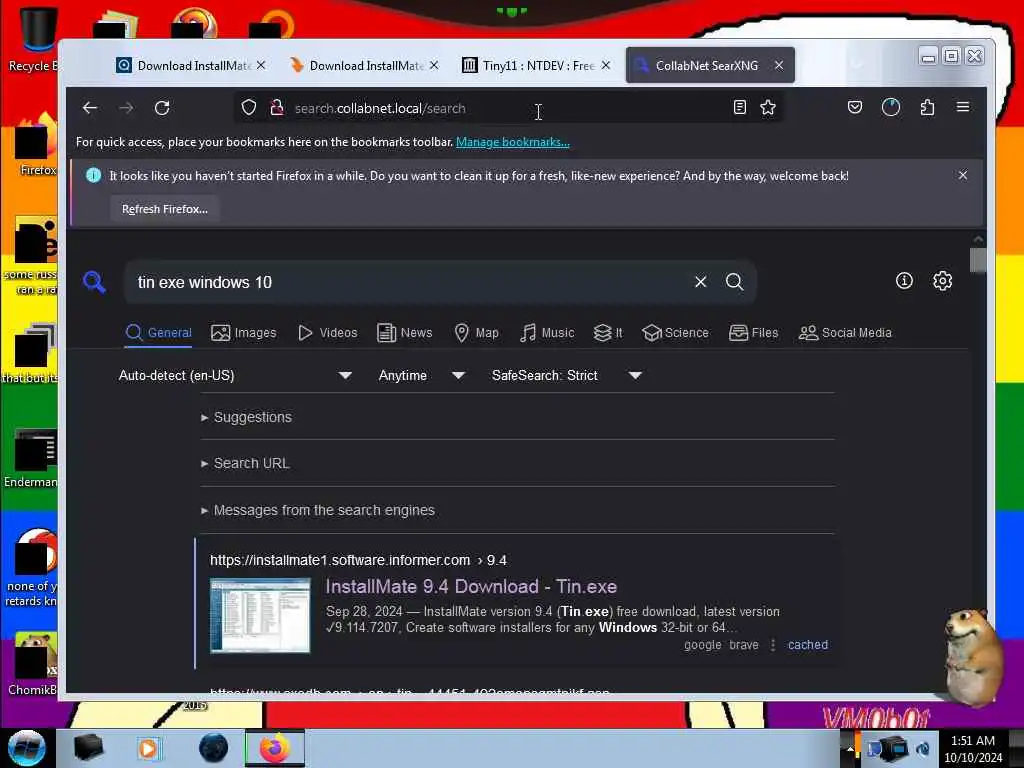Viewport: 1024px width, 768px height.
Task: Open the tracking protection shield icon
Action: click(249, 108)
